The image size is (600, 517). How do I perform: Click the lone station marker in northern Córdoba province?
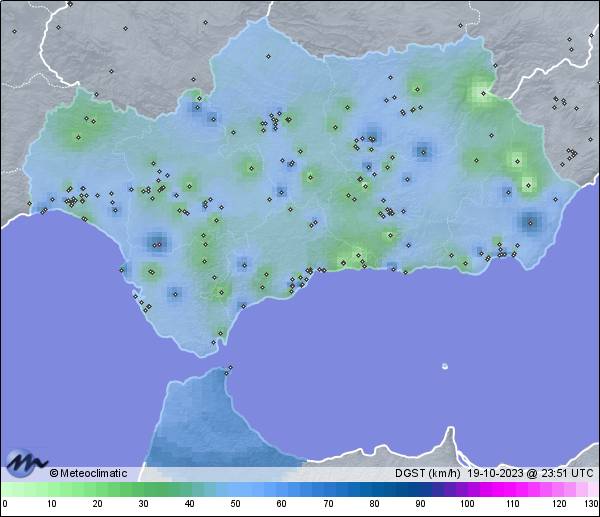coord(268,57)
